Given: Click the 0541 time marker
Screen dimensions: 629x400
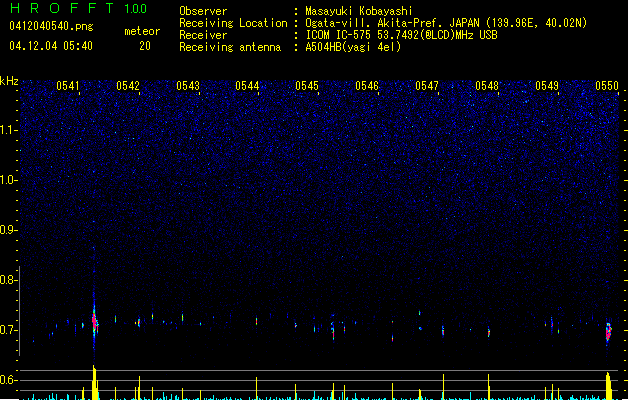Looking at the screenshot, I should (68, 86).
